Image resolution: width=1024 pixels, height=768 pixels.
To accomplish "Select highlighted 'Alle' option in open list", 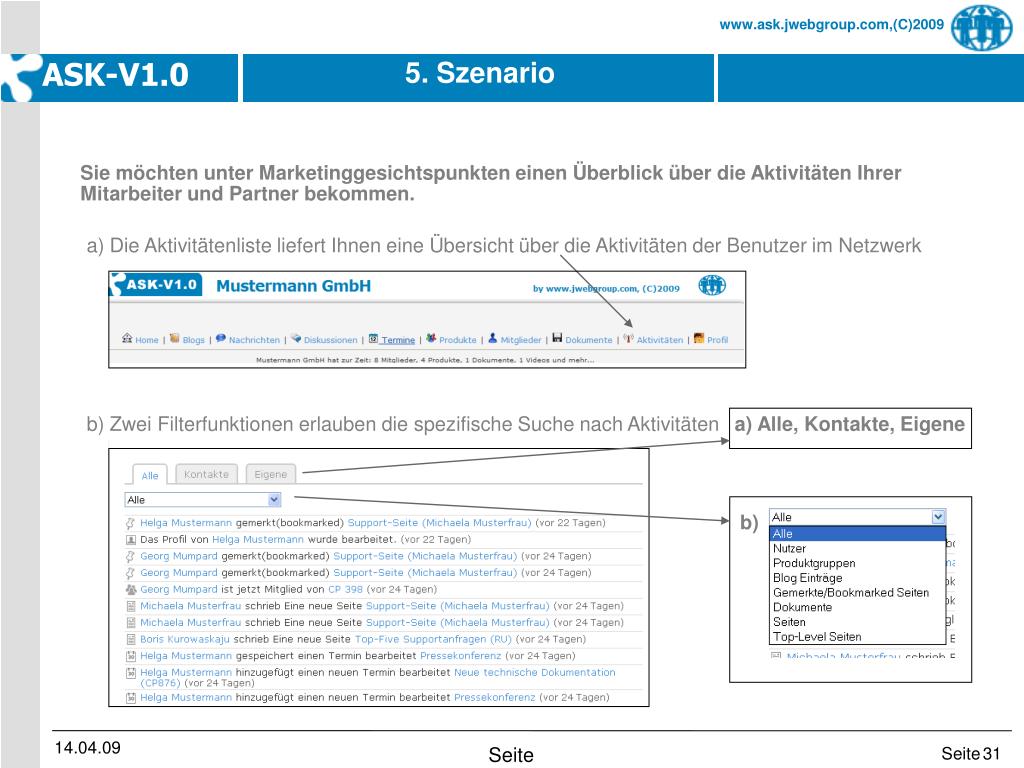I will coord(857,534).
